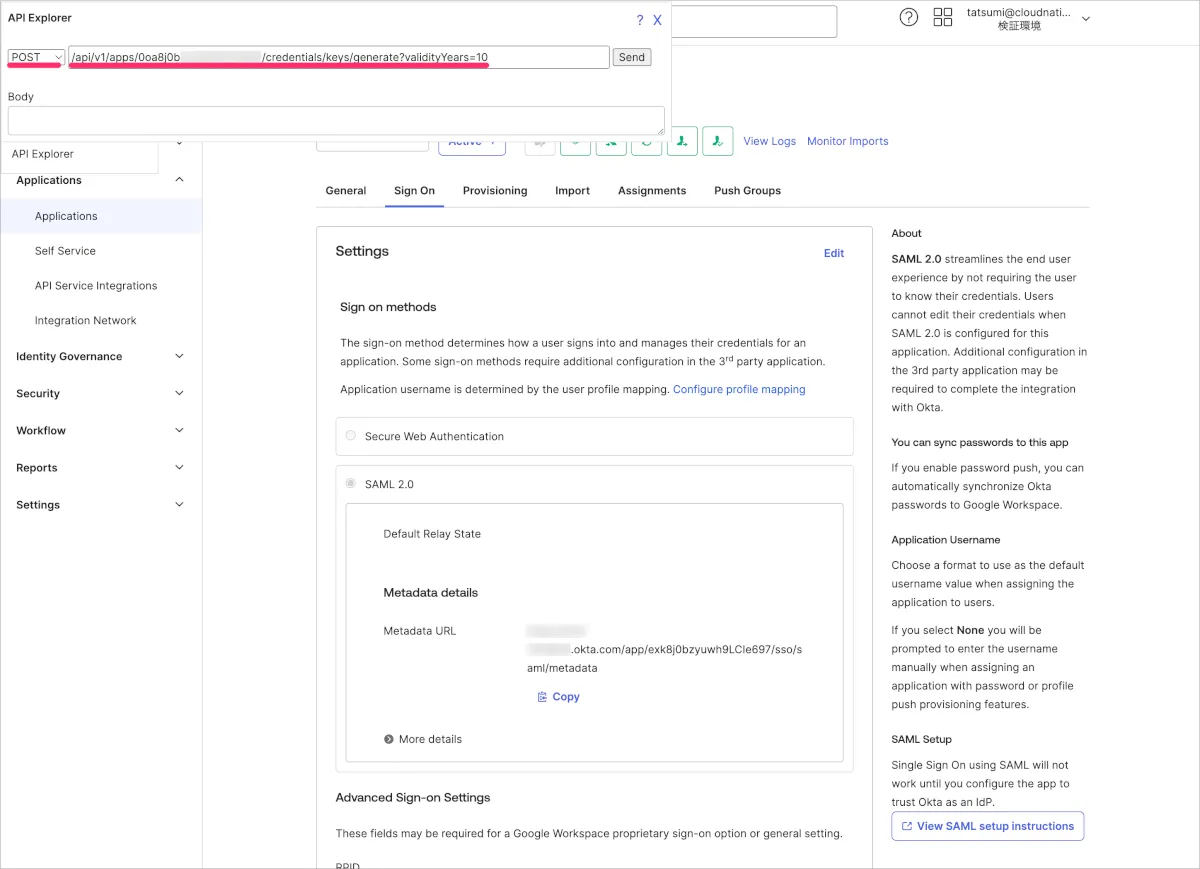Click the user-with-arrow icon beside View Logs
Image resolution: width=1200 pixels, height=869 pixels.
pyautogui.click(x=682, y=141)
